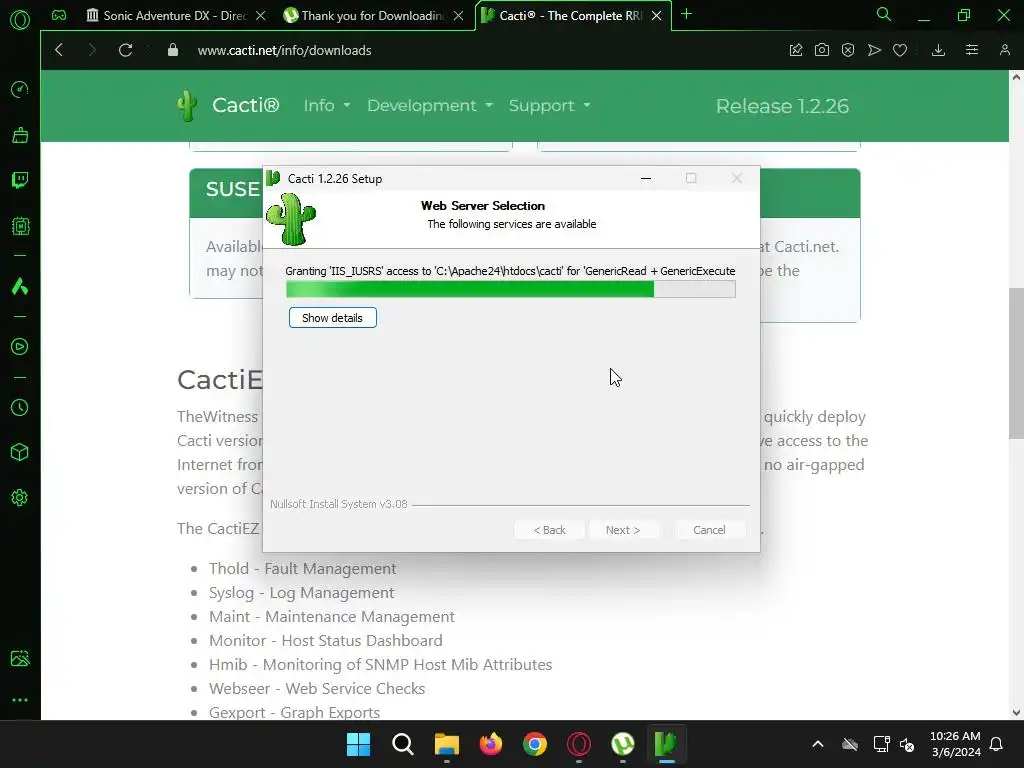Click Next in Cacti Setup
Screen dimensions: 1024x768
coord(623,530)
